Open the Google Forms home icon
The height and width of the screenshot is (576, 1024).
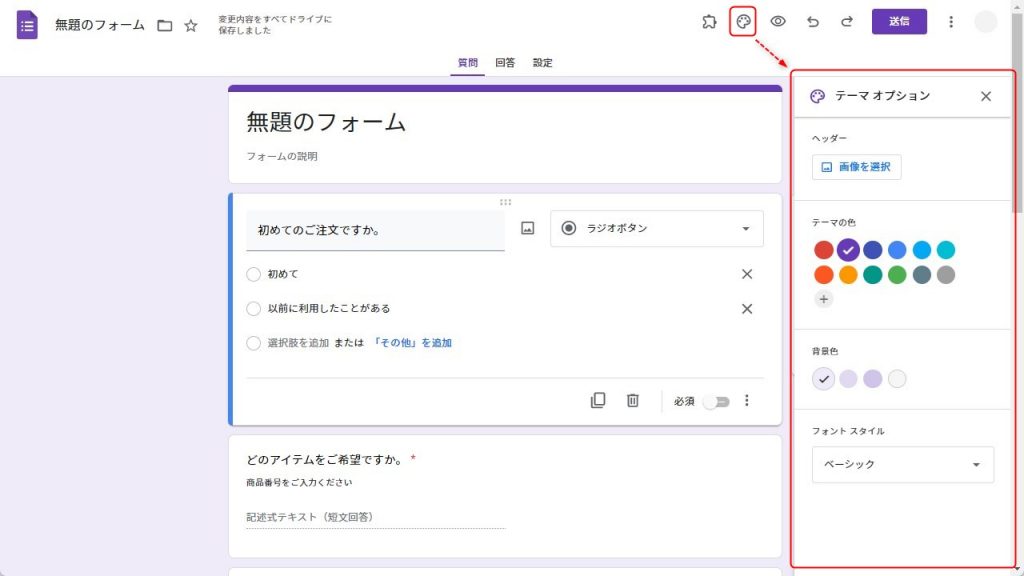click(27, 25)
